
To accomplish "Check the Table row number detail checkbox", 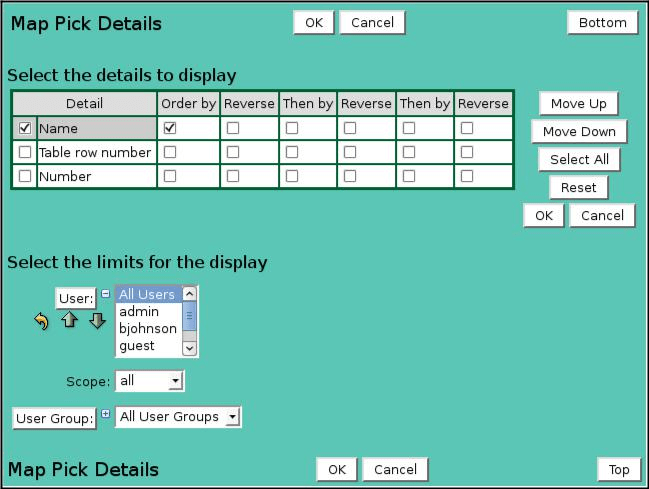I will tap(25, 152).
